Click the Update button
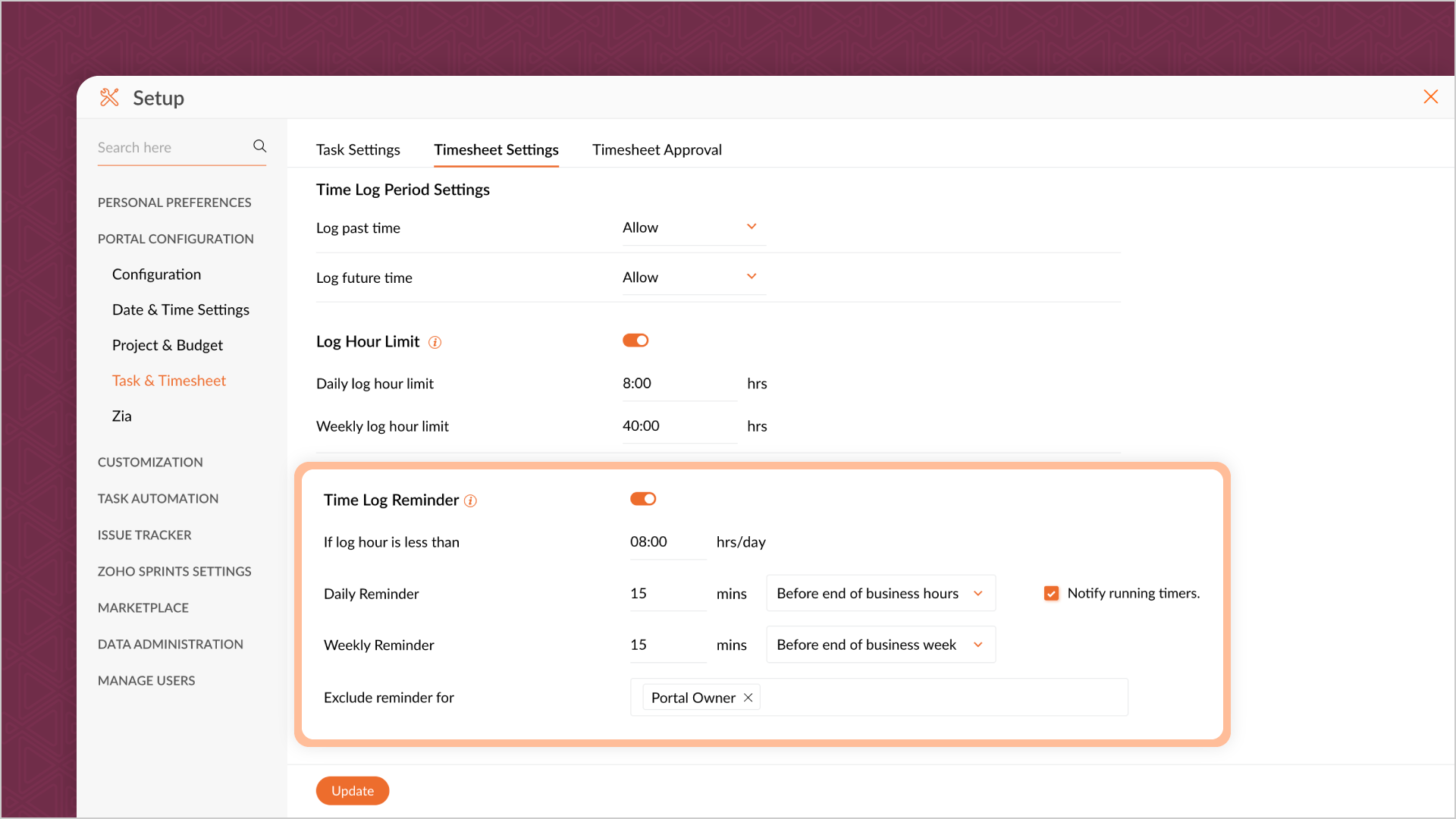 pos(353,791)
